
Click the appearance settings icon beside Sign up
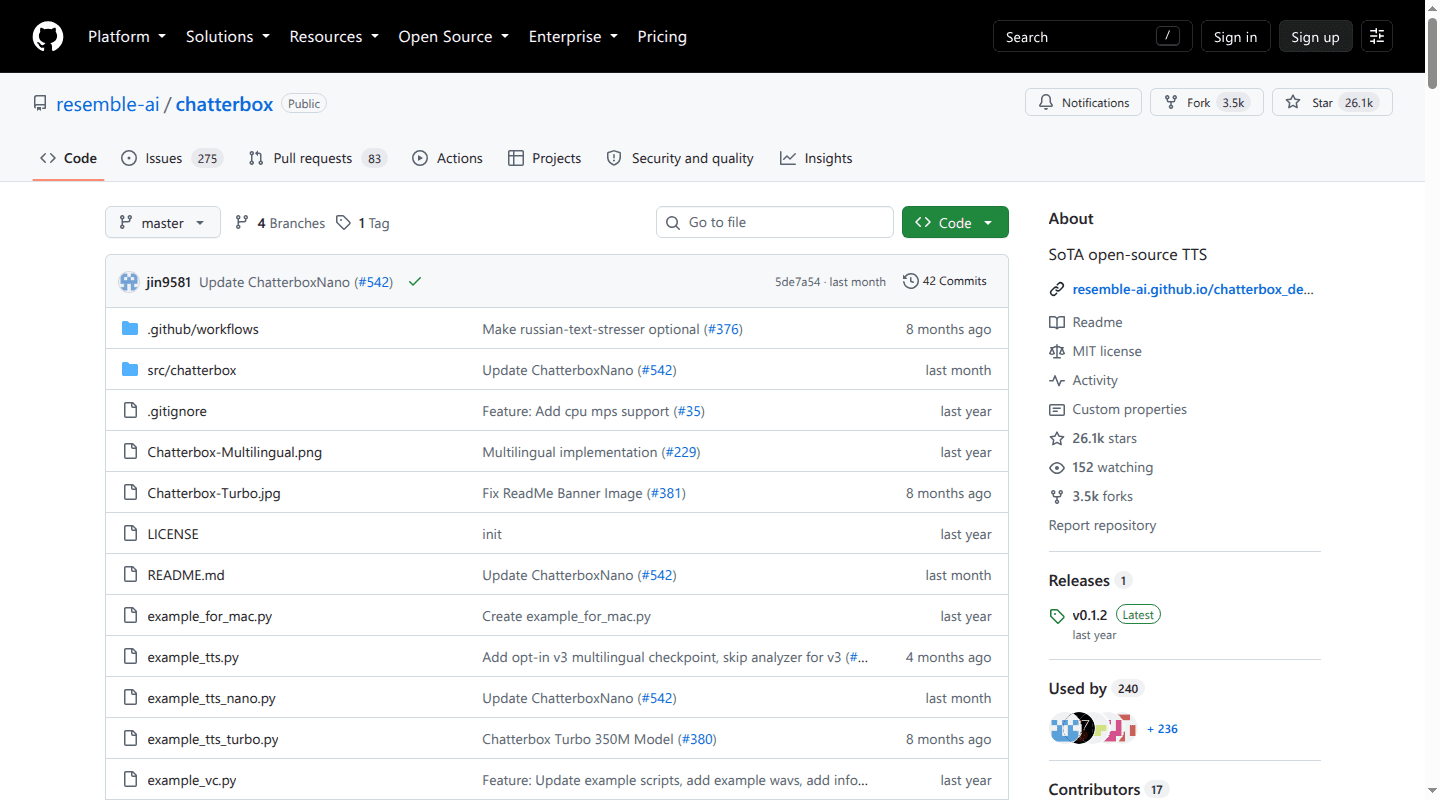pos(1377,37)
